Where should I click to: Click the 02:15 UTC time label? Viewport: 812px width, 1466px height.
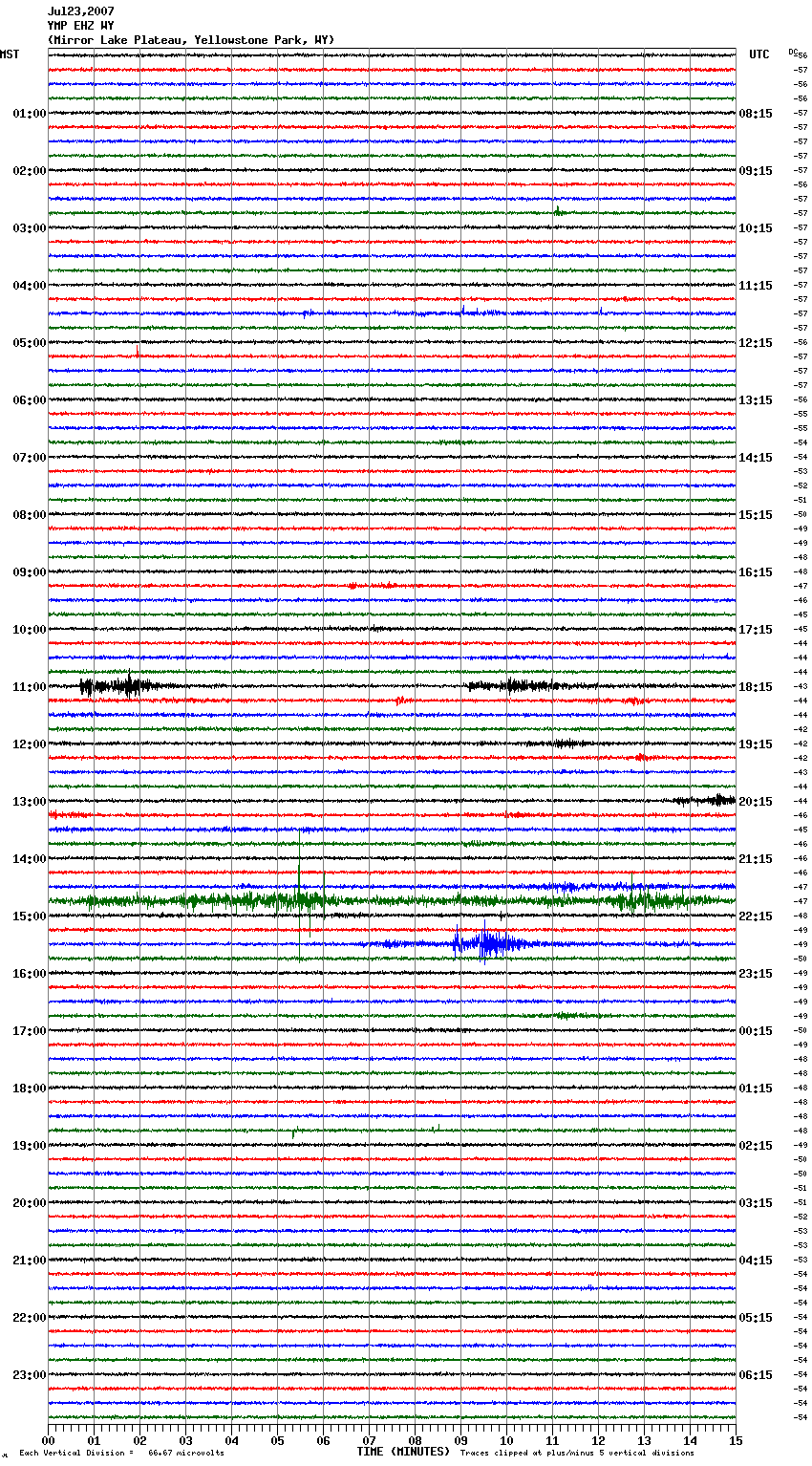point(756,1146)
